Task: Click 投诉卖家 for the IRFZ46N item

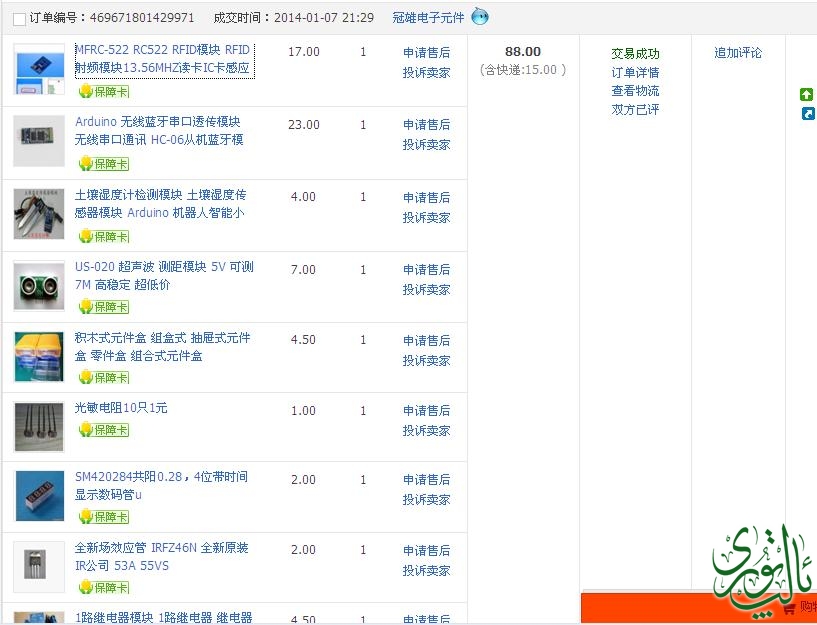Action: pyautogui.click(x=426, y=570)
